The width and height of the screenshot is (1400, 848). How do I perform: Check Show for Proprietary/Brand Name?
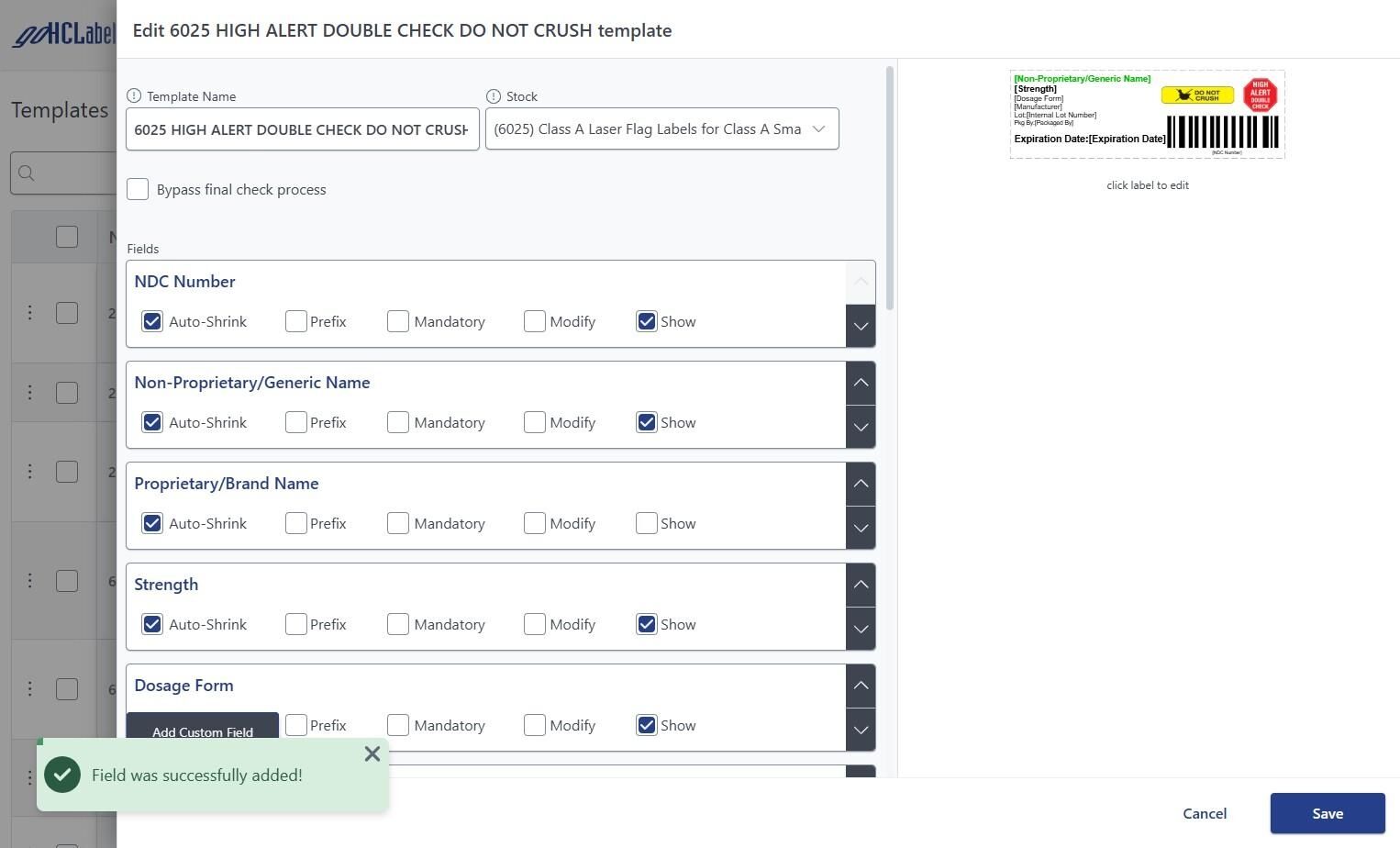(647, 523)
